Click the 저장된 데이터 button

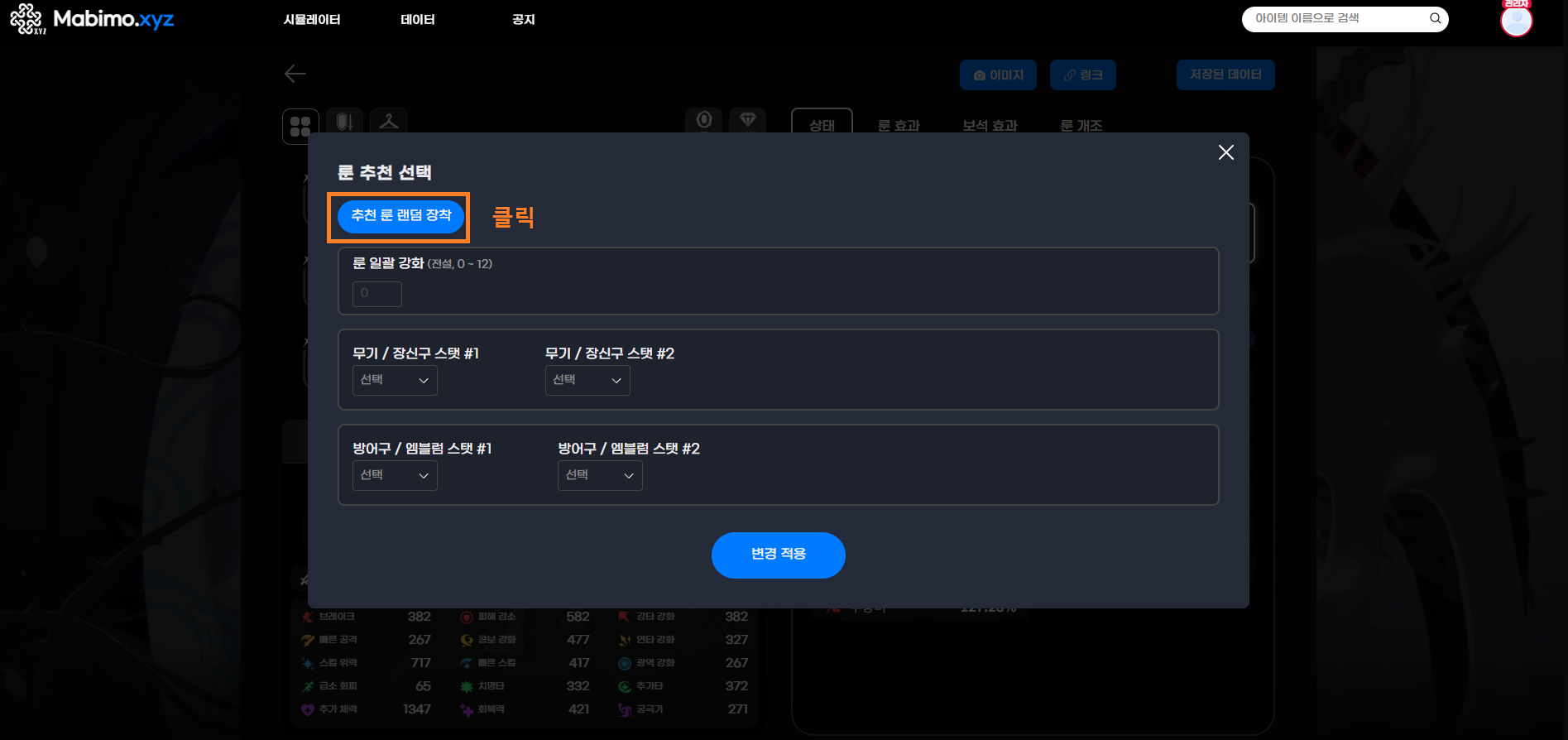[x=1225, y=74]
